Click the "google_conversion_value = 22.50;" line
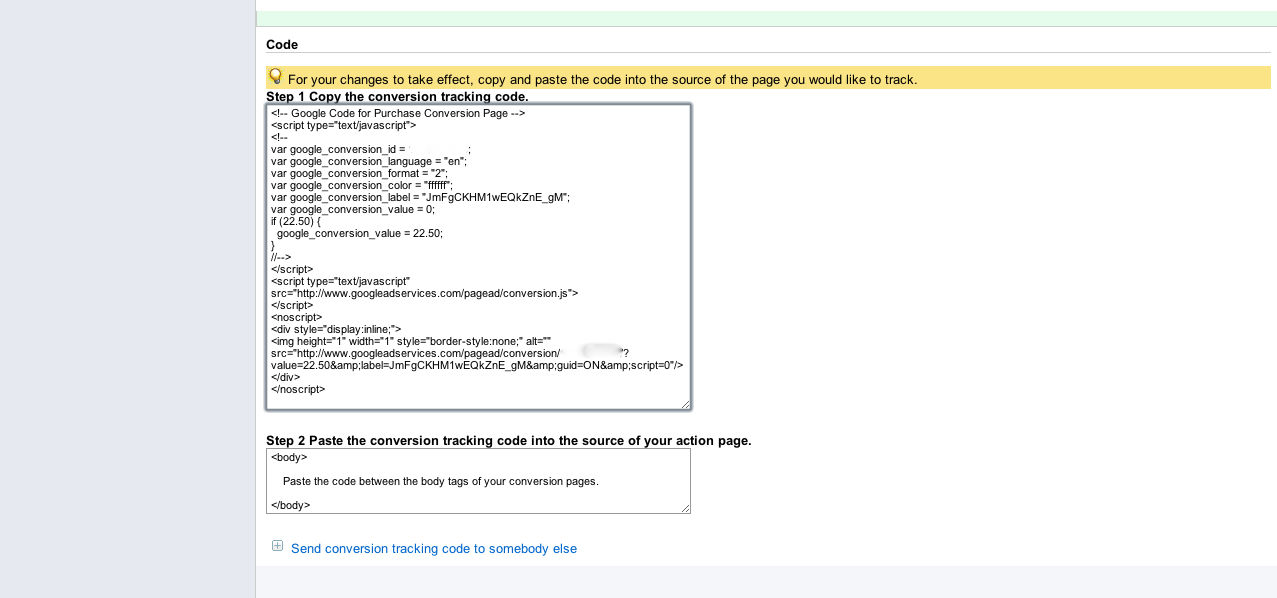Screen dimensions: 1277x598 [x=359, y=233]
